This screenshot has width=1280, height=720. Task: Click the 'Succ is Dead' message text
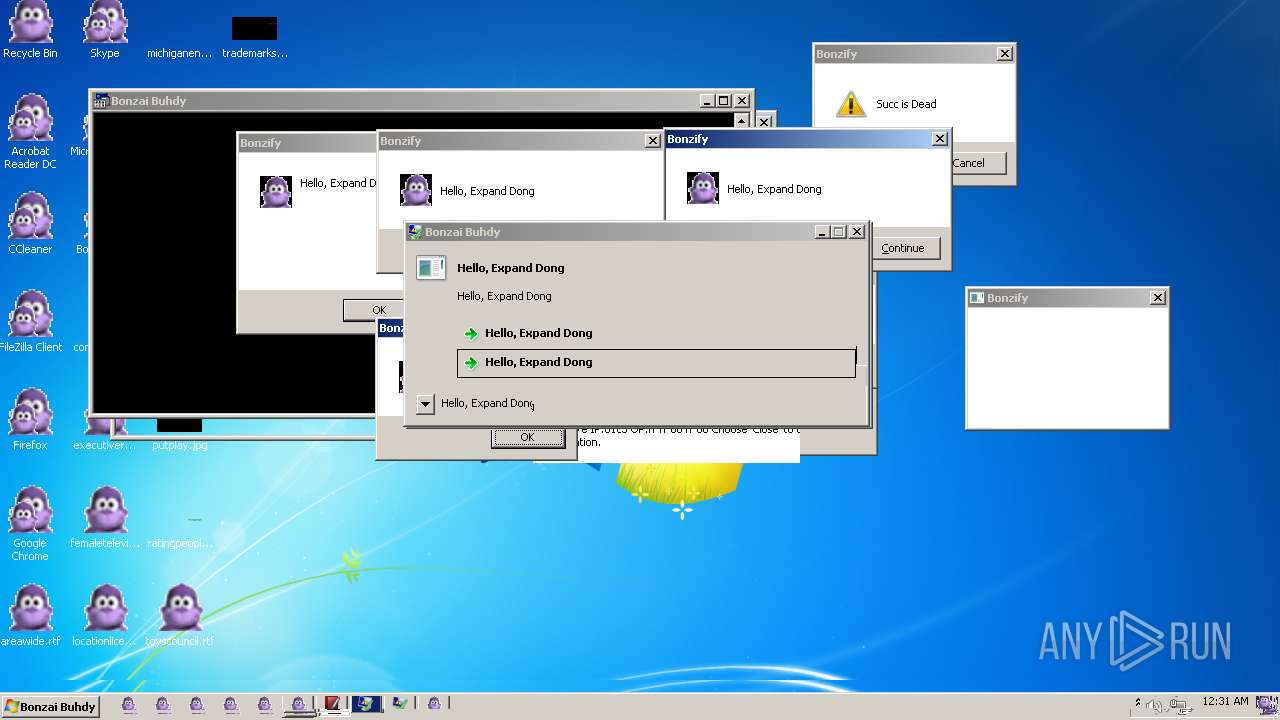pos(906,104)
